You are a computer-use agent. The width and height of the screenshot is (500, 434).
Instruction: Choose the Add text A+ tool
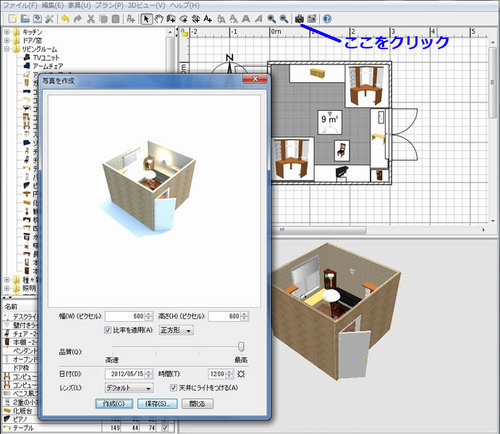208,19
